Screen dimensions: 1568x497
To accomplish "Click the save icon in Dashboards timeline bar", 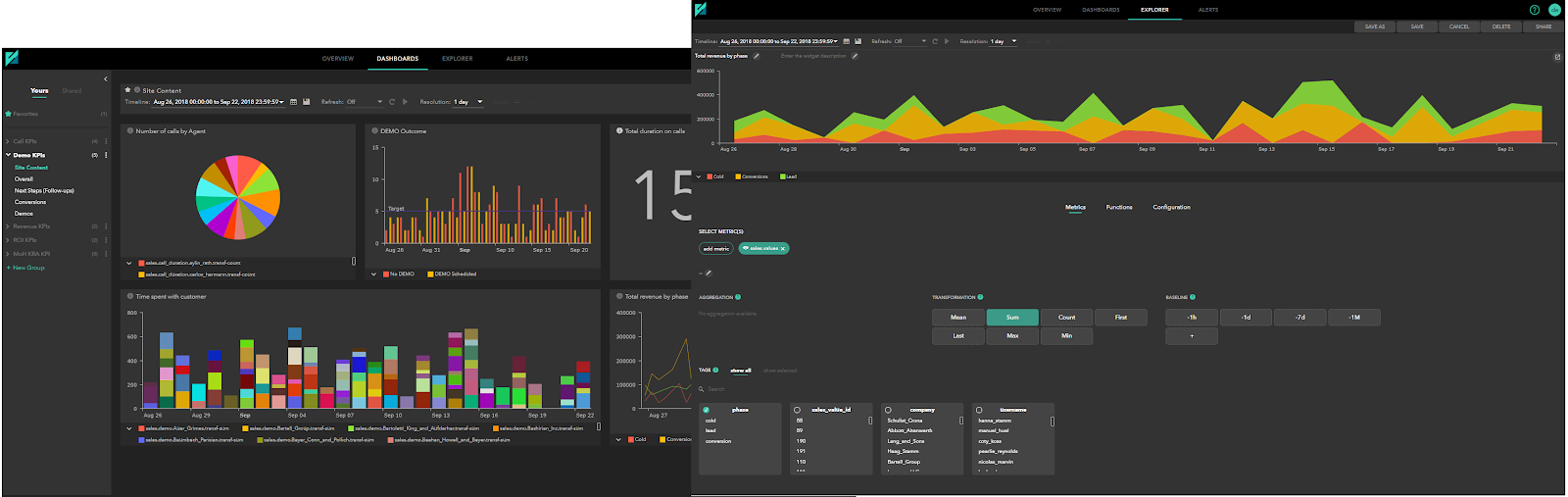I will pos(306,102).
